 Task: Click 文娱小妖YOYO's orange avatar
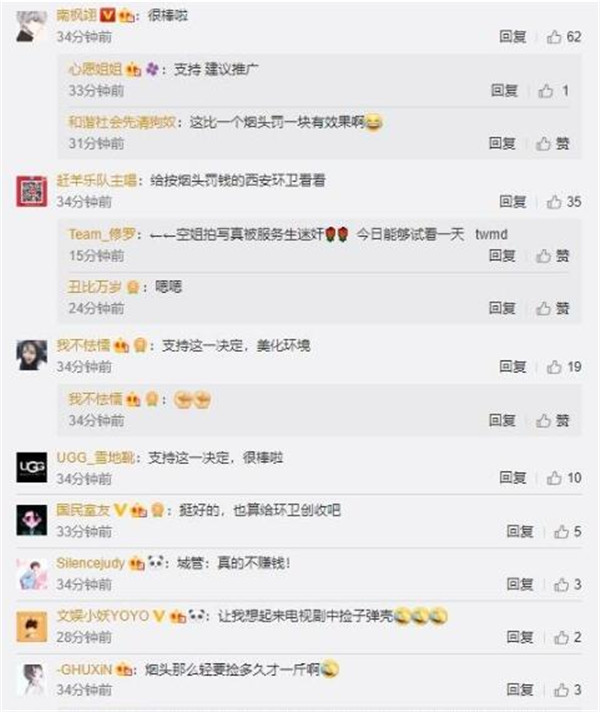click(x=32, y=627)
